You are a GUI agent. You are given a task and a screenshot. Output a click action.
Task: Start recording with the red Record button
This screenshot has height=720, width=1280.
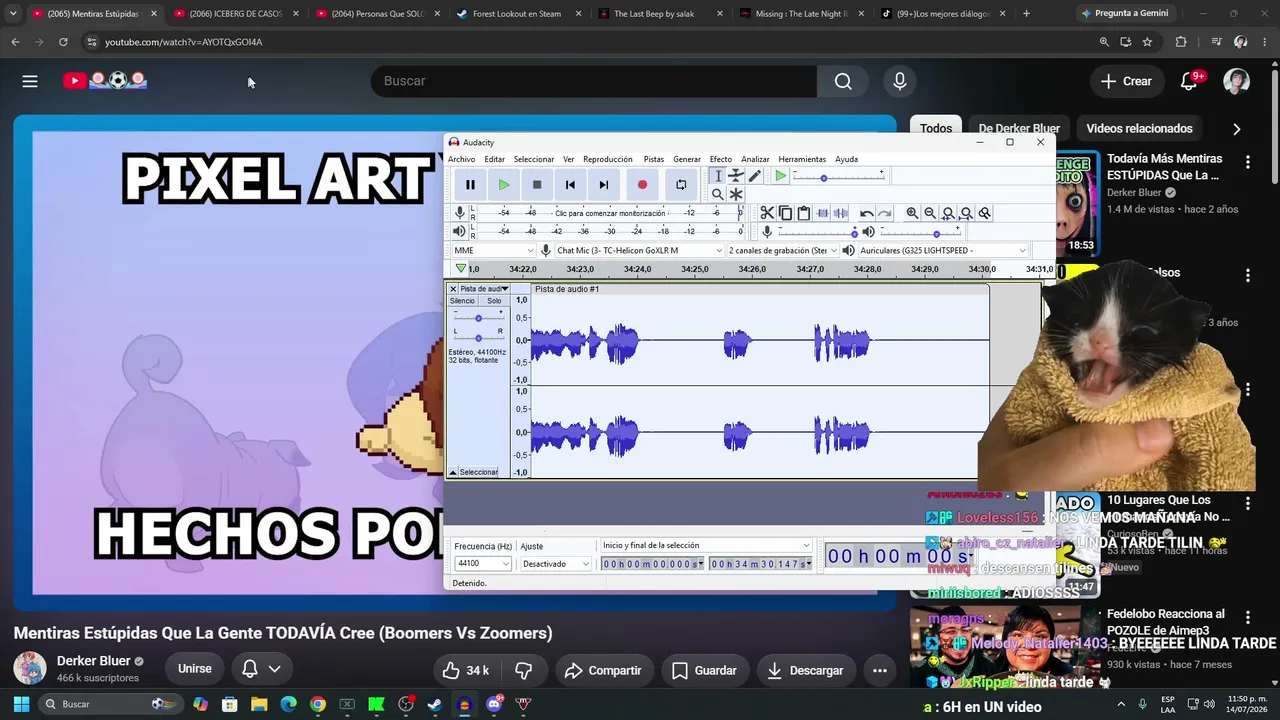[x=642, y=184]
